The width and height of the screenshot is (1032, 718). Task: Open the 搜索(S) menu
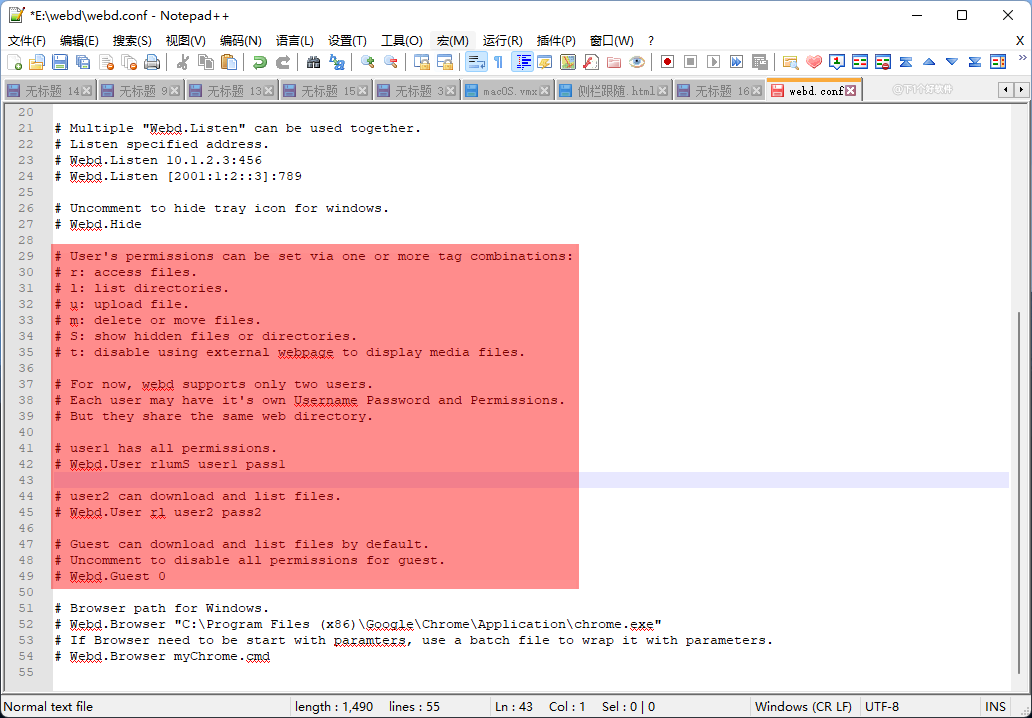point(132,41)
